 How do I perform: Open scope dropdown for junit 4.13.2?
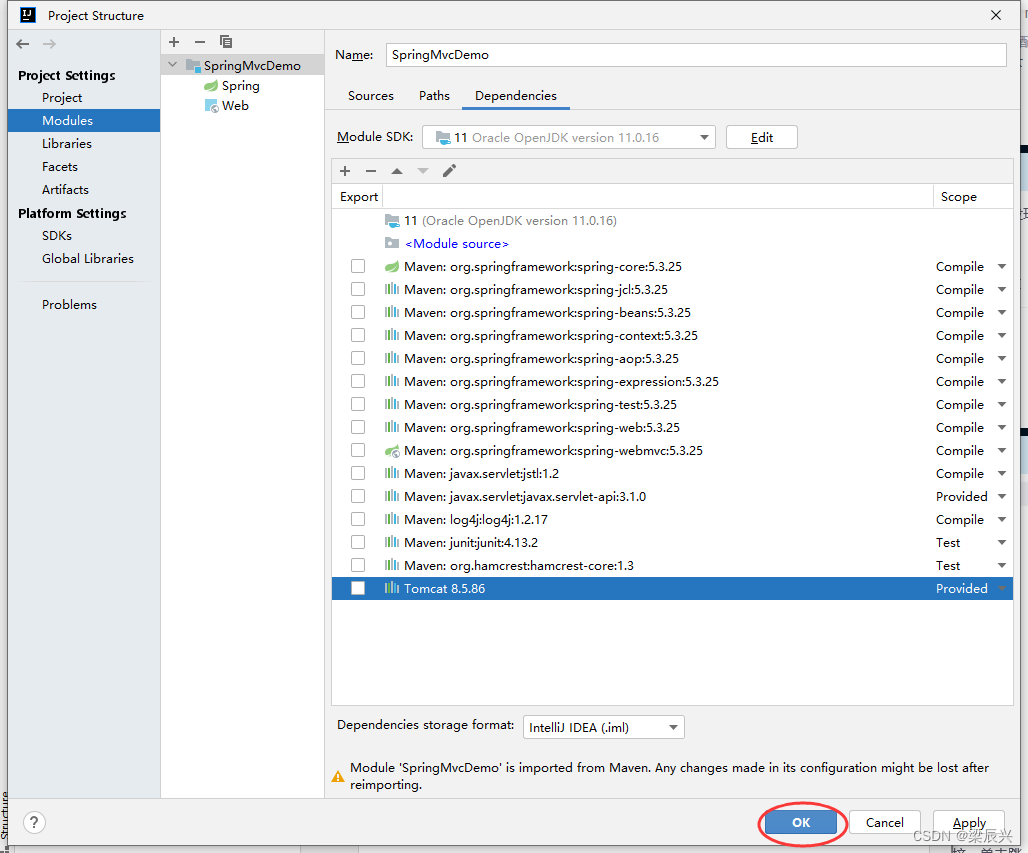[1002, 543]
